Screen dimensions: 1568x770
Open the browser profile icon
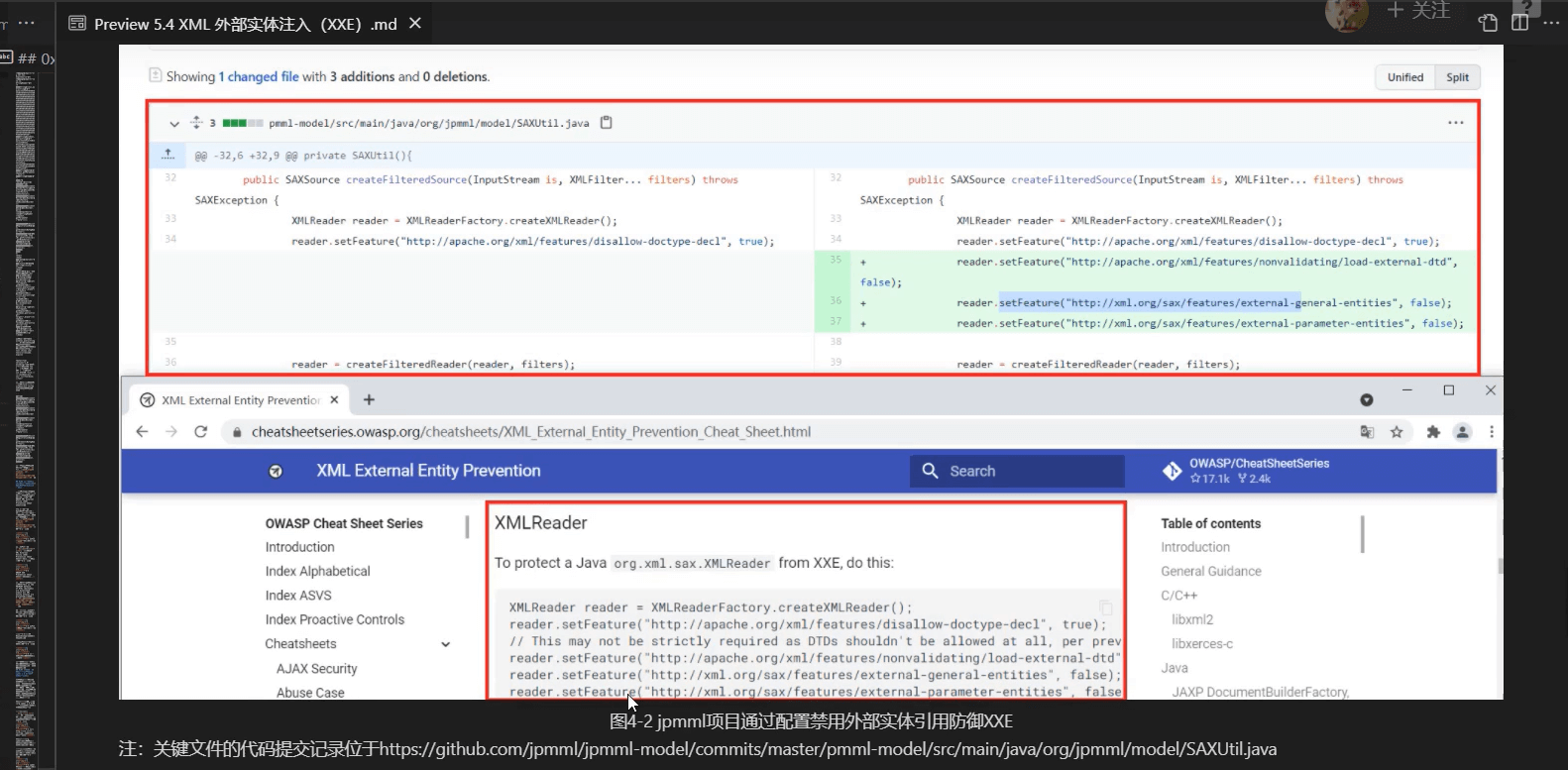click(1462, 431)
